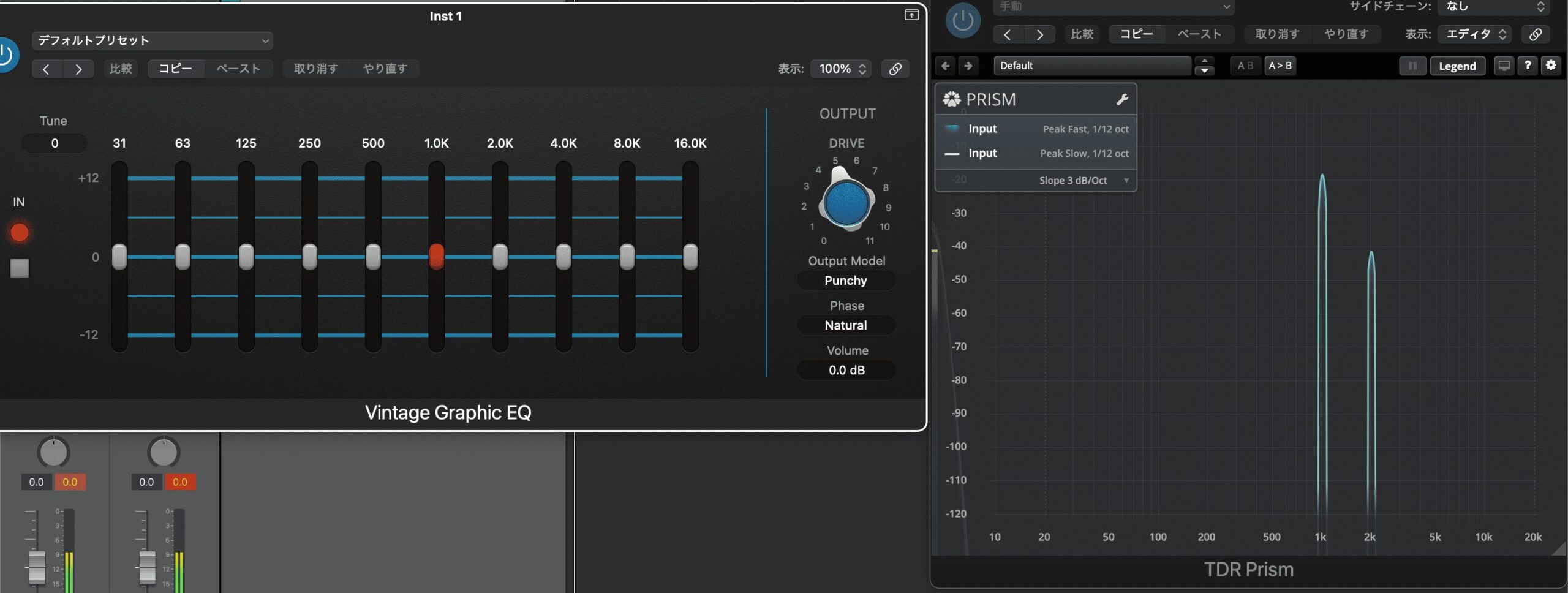The image size is (1568, 593).
Task: Select the Natural phase option
Action: click(846, 325)
